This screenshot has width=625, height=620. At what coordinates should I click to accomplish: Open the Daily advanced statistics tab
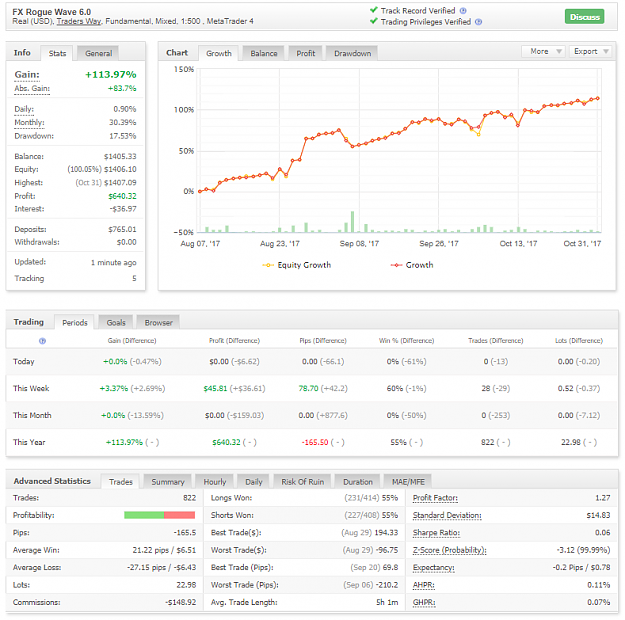pos(254,482)
